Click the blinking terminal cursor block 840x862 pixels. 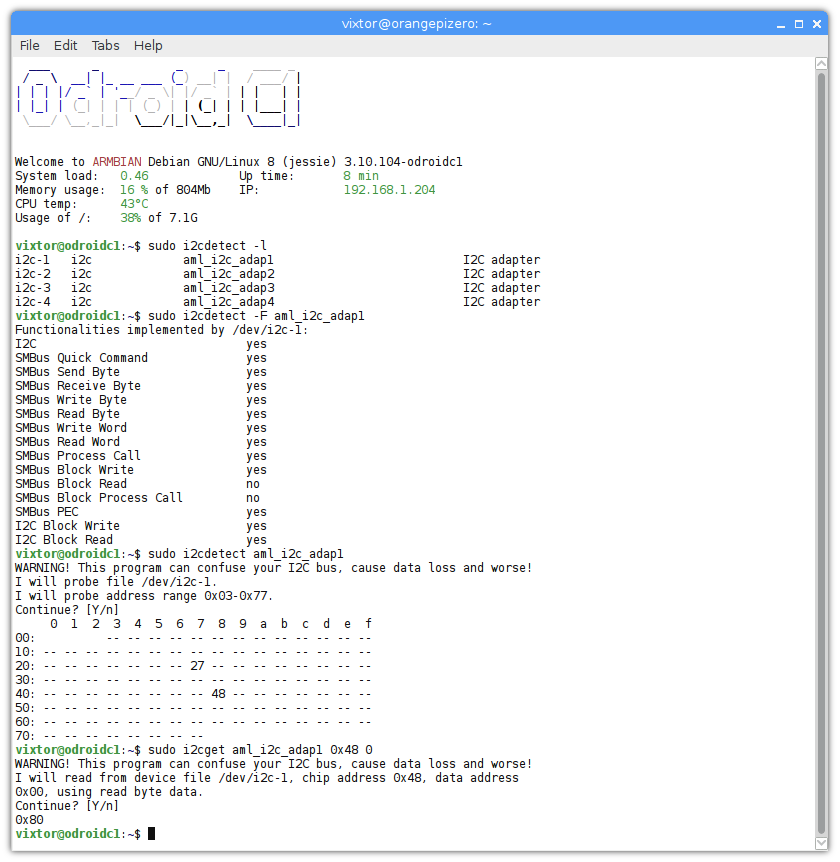[x=153, y=833]
